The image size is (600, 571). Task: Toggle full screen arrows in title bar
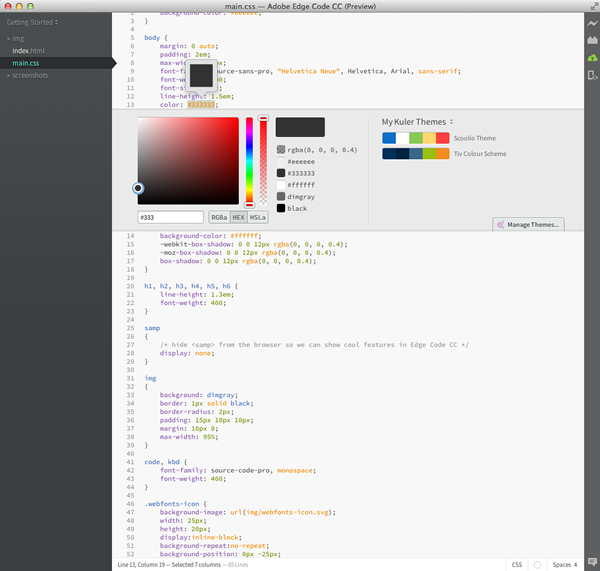(x=594, y=6)
